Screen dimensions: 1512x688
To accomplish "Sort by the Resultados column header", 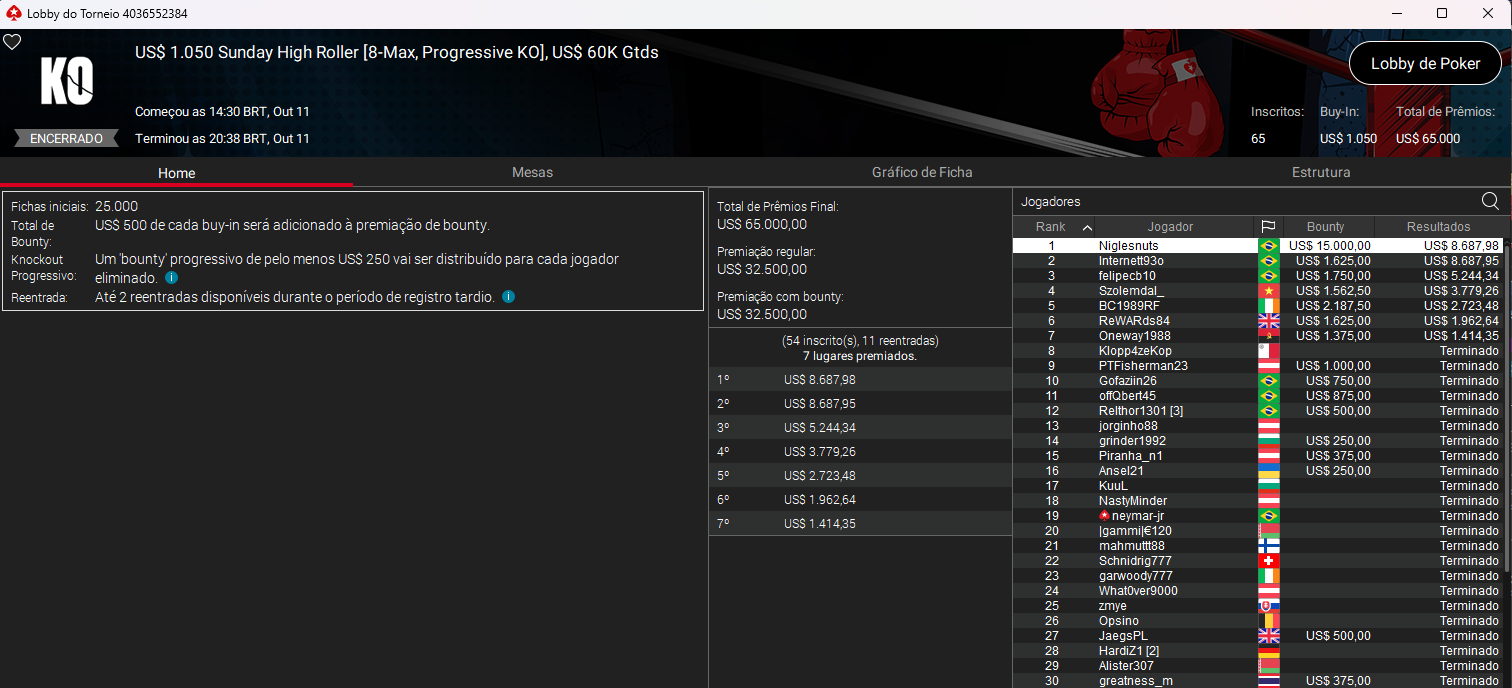I will click(x=1438, y=227).
